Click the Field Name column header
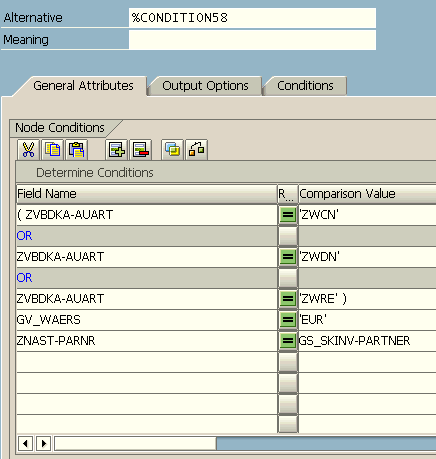The image size is (436, 459). point(147,194)
